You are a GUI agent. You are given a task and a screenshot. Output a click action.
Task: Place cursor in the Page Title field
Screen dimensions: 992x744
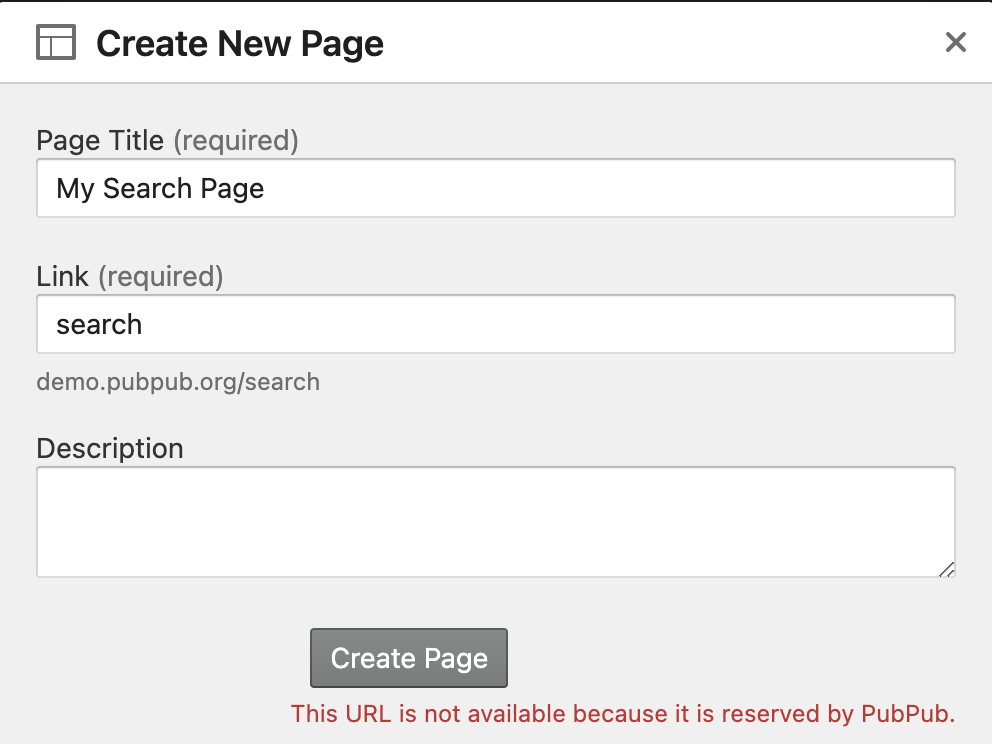pos(496,188)
